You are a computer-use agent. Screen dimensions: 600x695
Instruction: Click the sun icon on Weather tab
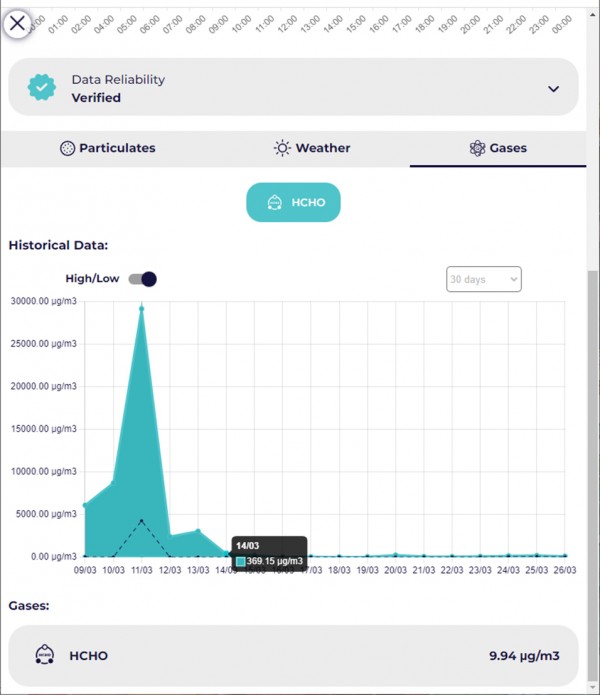283,148
